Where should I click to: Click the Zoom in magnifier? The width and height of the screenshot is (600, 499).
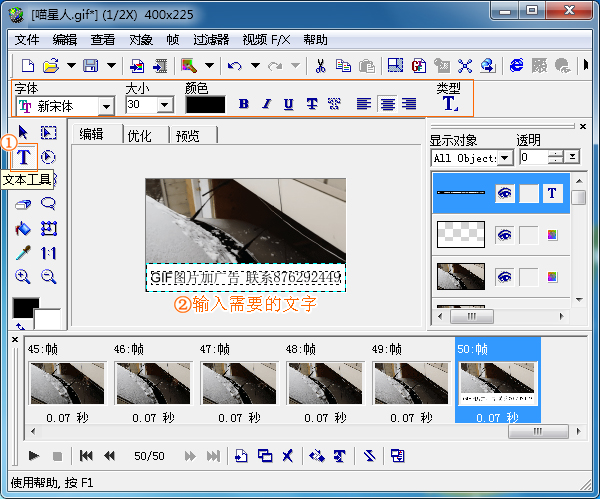[x=23, y=276]
